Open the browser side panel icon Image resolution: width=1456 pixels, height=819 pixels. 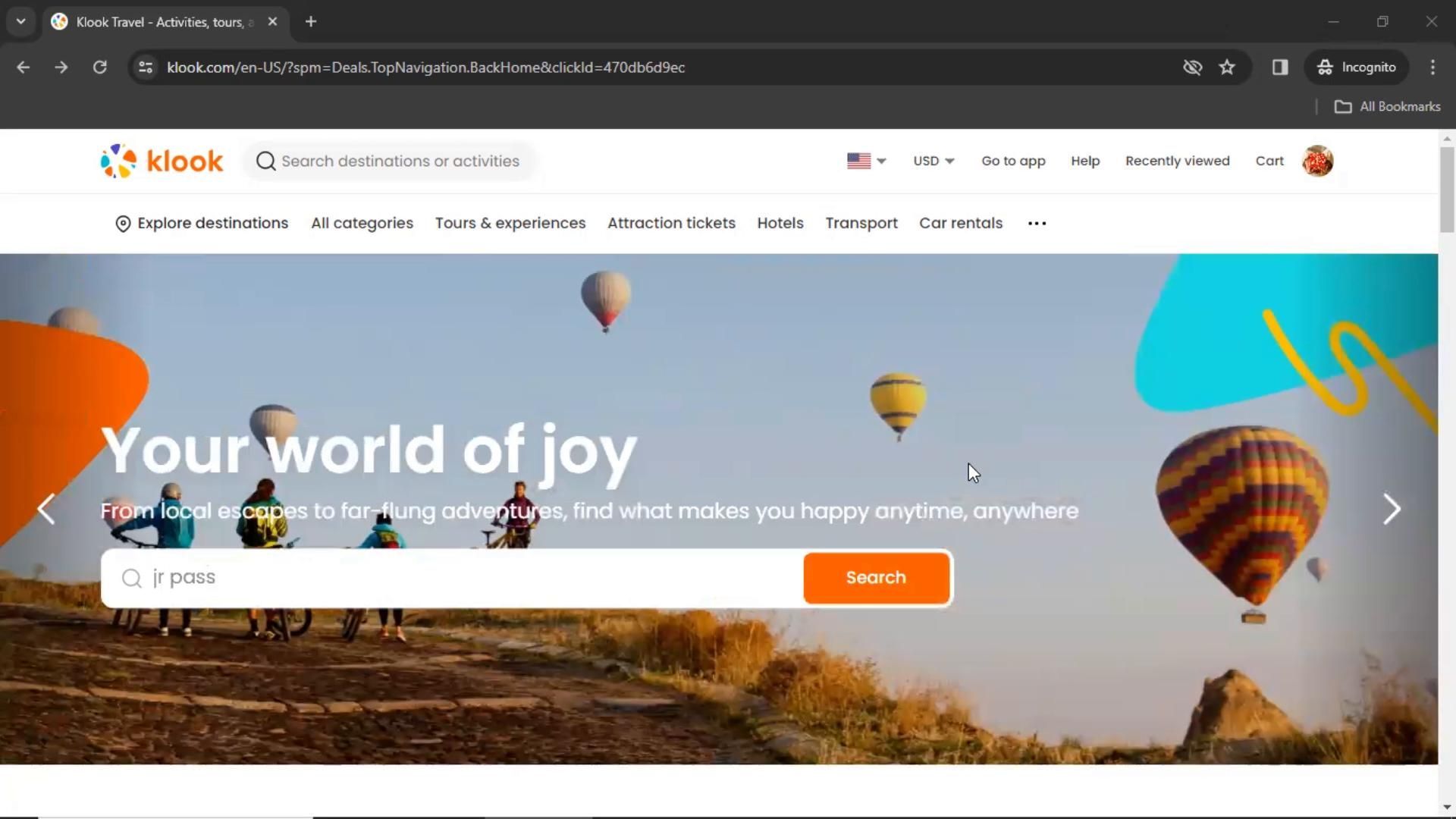[x=1280, y=67]
